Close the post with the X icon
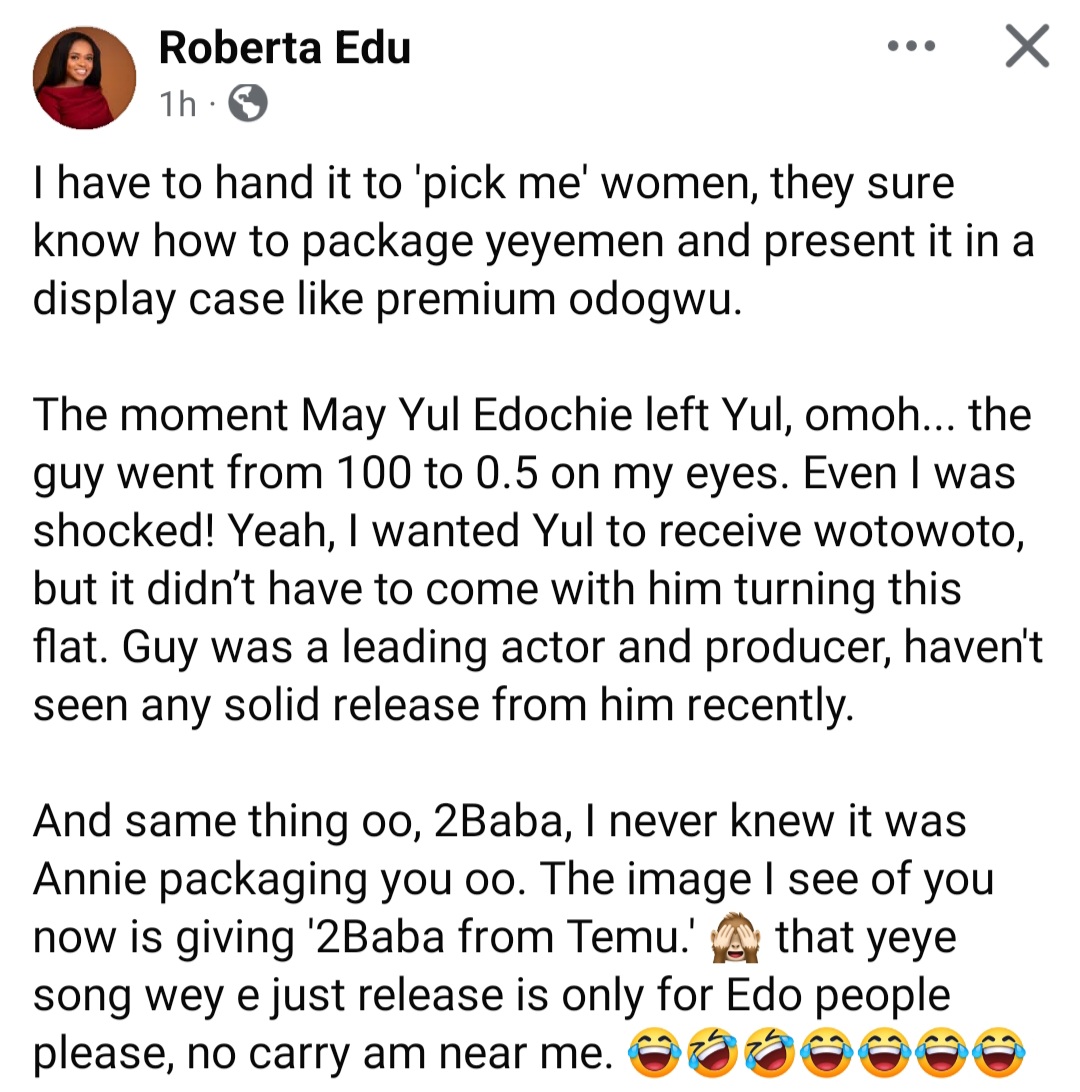The height and width of the screenshot is (1092, 1080). pos(1027,46)
